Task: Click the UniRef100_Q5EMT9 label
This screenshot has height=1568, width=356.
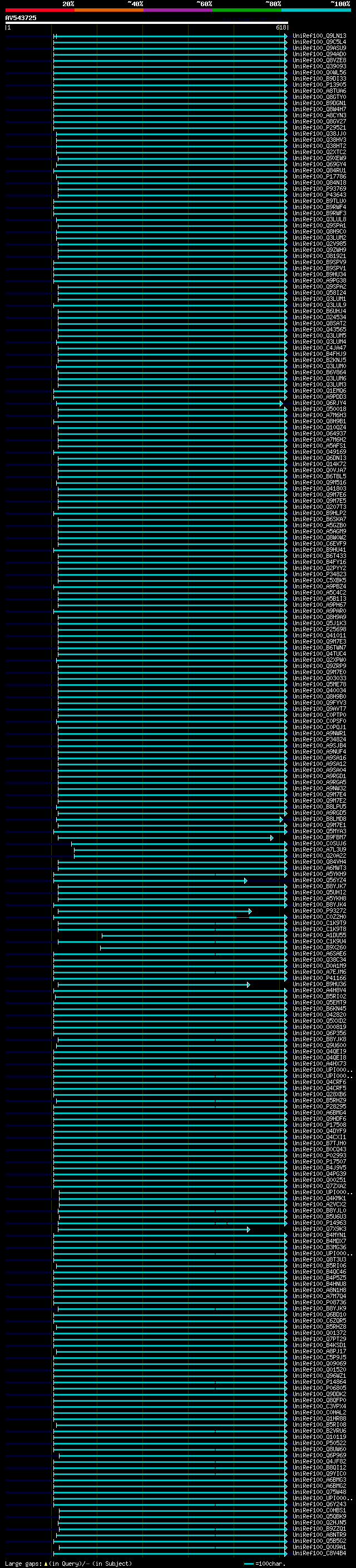Action: 319,1003
